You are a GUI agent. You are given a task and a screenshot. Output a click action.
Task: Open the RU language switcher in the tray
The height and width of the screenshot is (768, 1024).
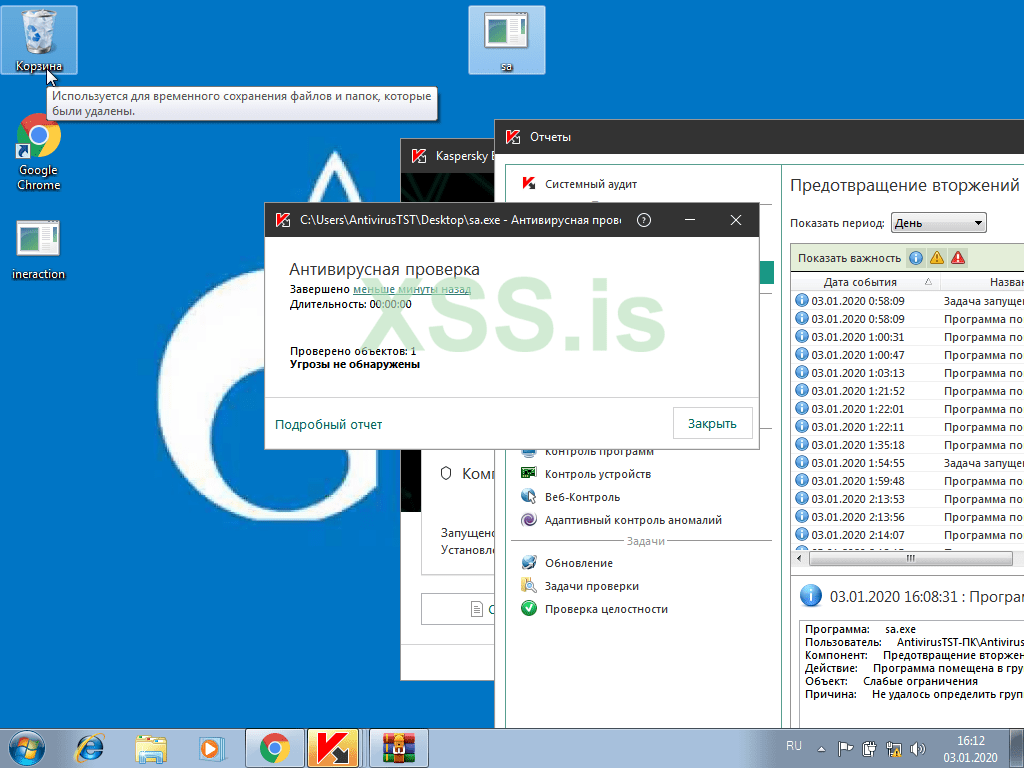pos(793,745)
